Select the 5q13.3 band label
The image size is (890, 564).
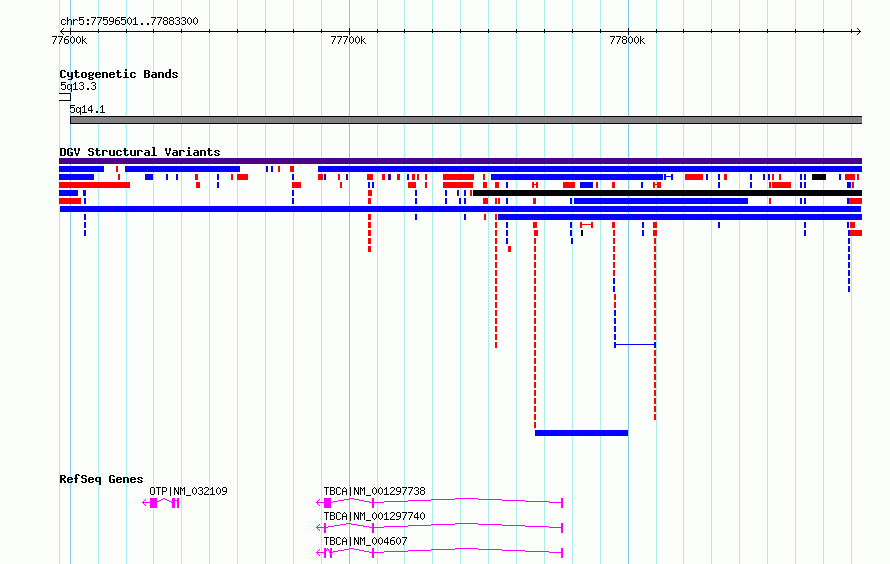pyautogui.click(x=78, y=86)
